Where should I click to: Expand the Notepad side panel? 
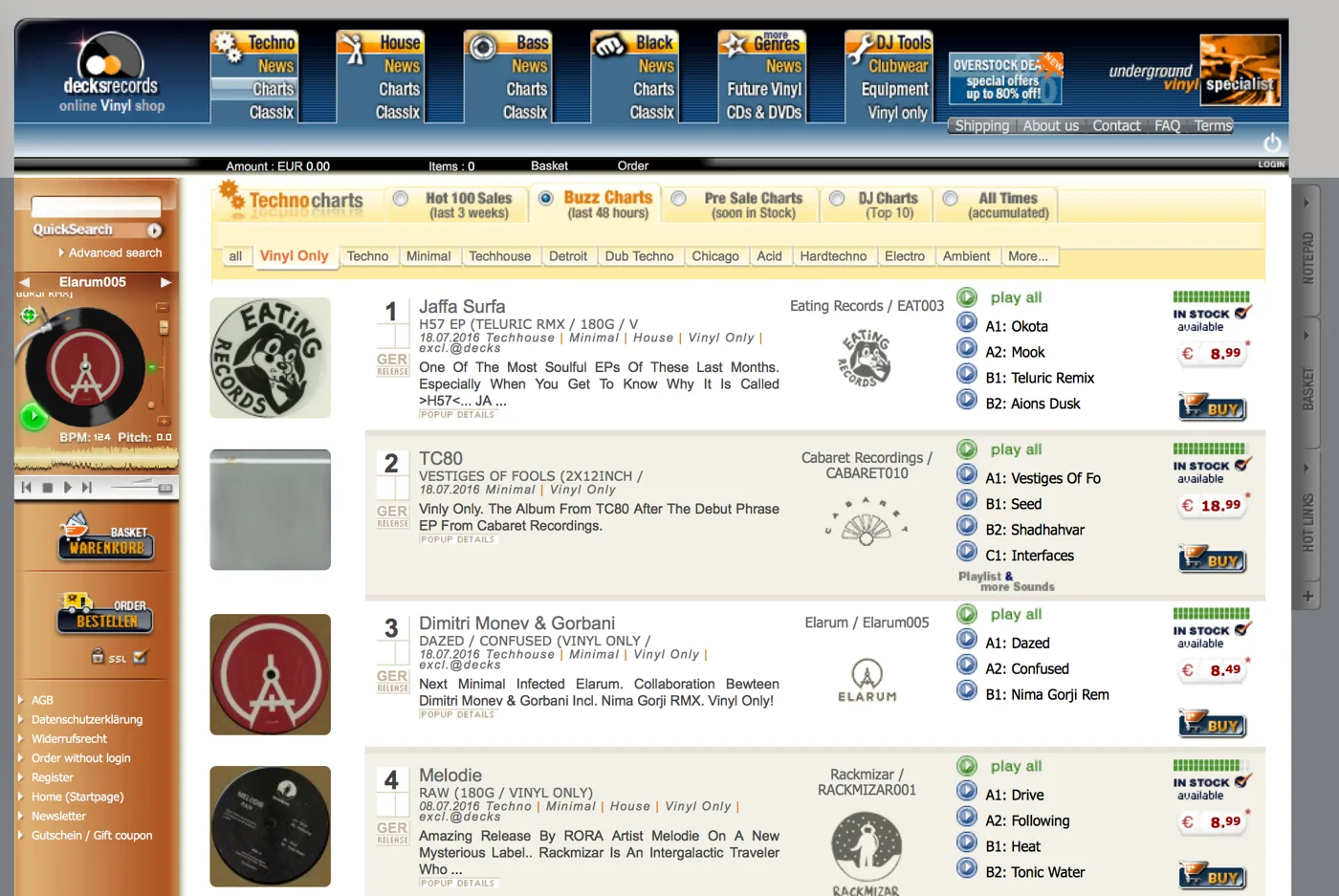click(x=1306, y=250)
